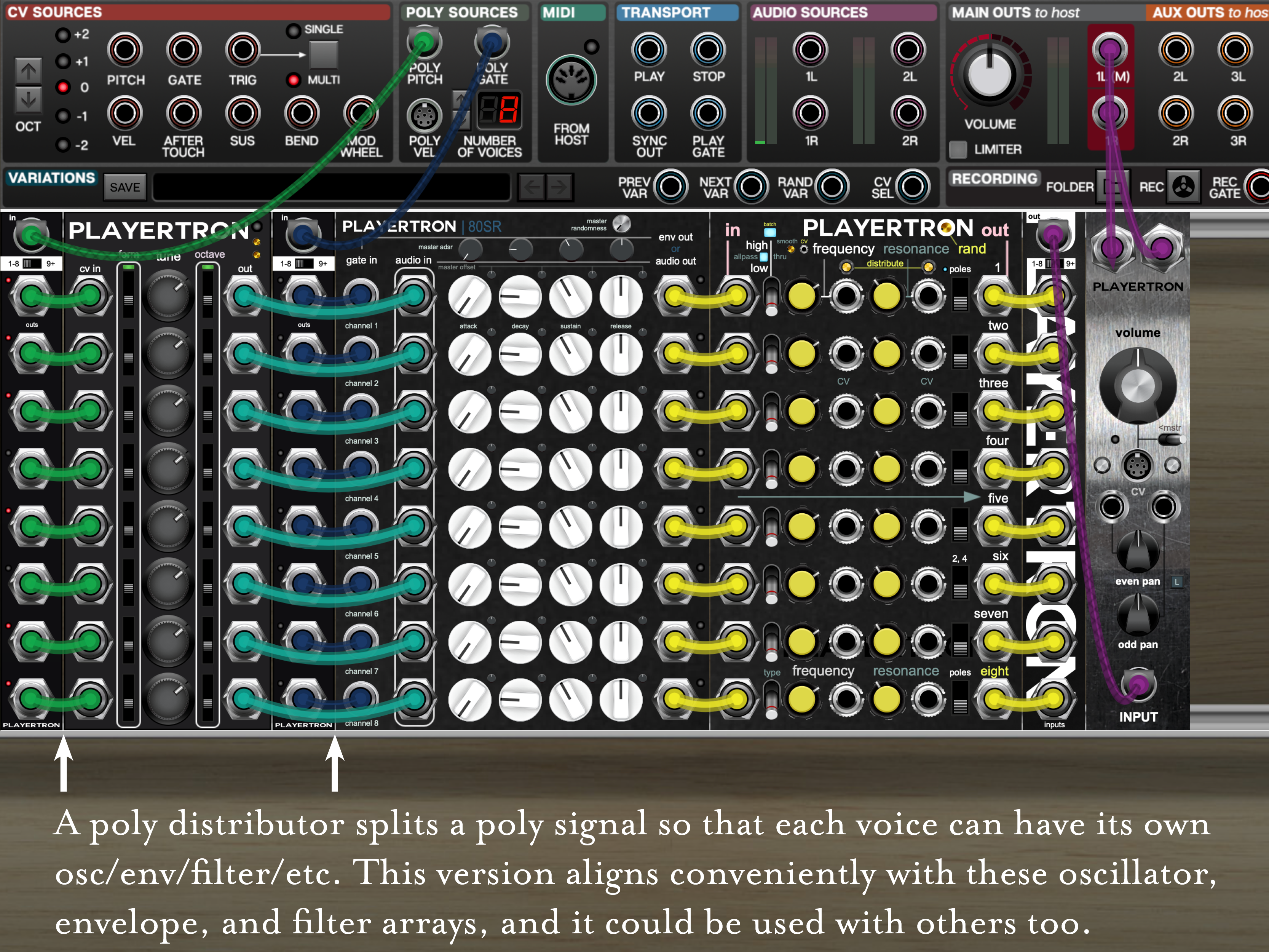Click the recording FOLDER icon
The width and height of the screenshot is (1269, 952).
[x=1113, y=187]
